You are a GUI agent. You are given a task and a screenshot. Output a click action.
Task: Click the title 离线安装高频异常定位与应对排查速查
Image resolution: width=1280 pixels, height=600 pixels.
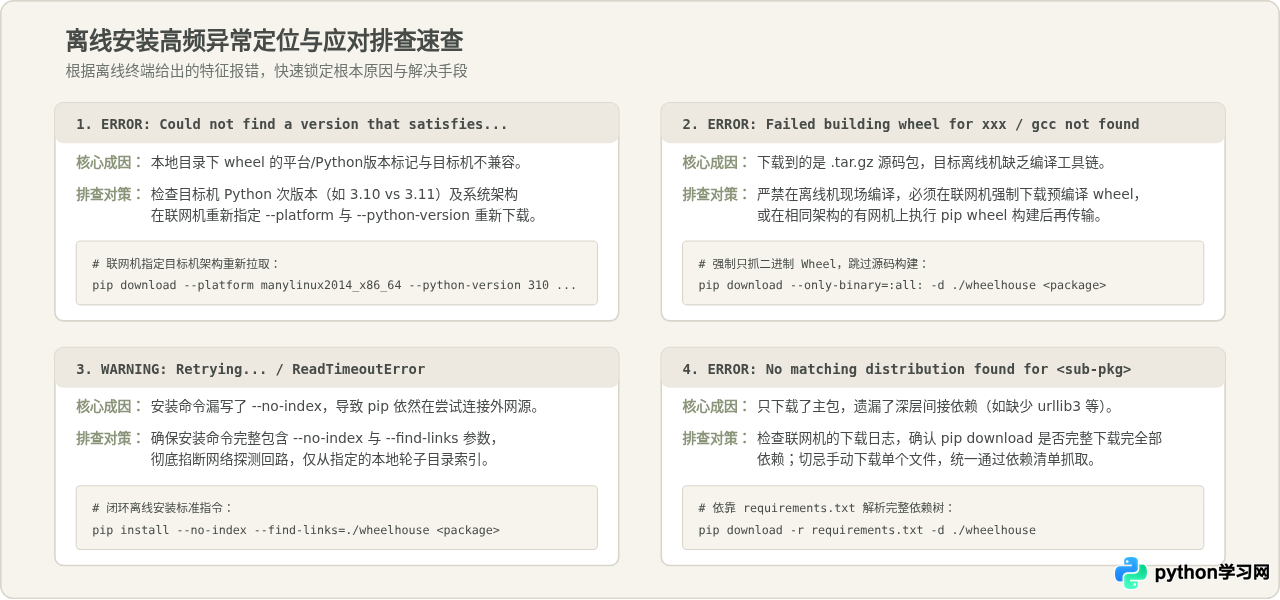click(x=264, y=41)
